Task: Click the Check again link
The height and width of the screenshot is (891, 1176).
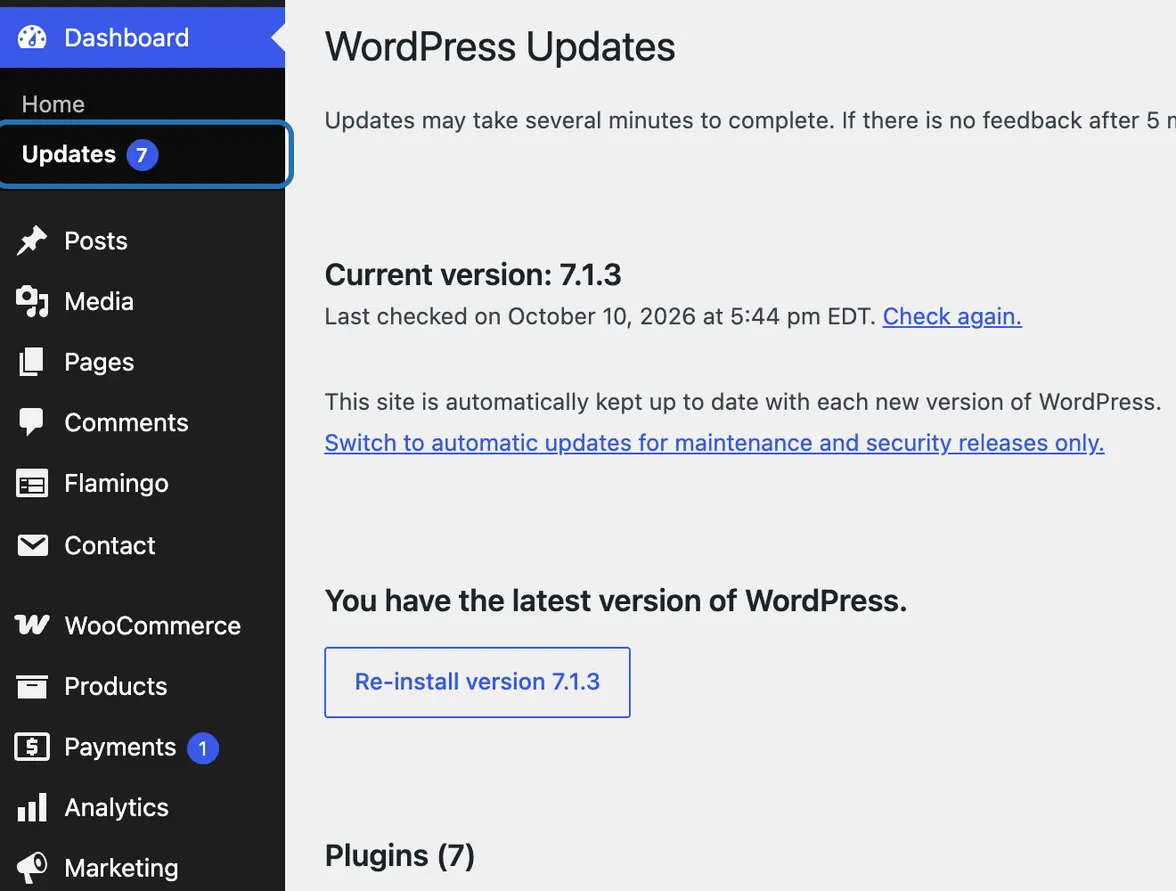Action: [952, 316]
